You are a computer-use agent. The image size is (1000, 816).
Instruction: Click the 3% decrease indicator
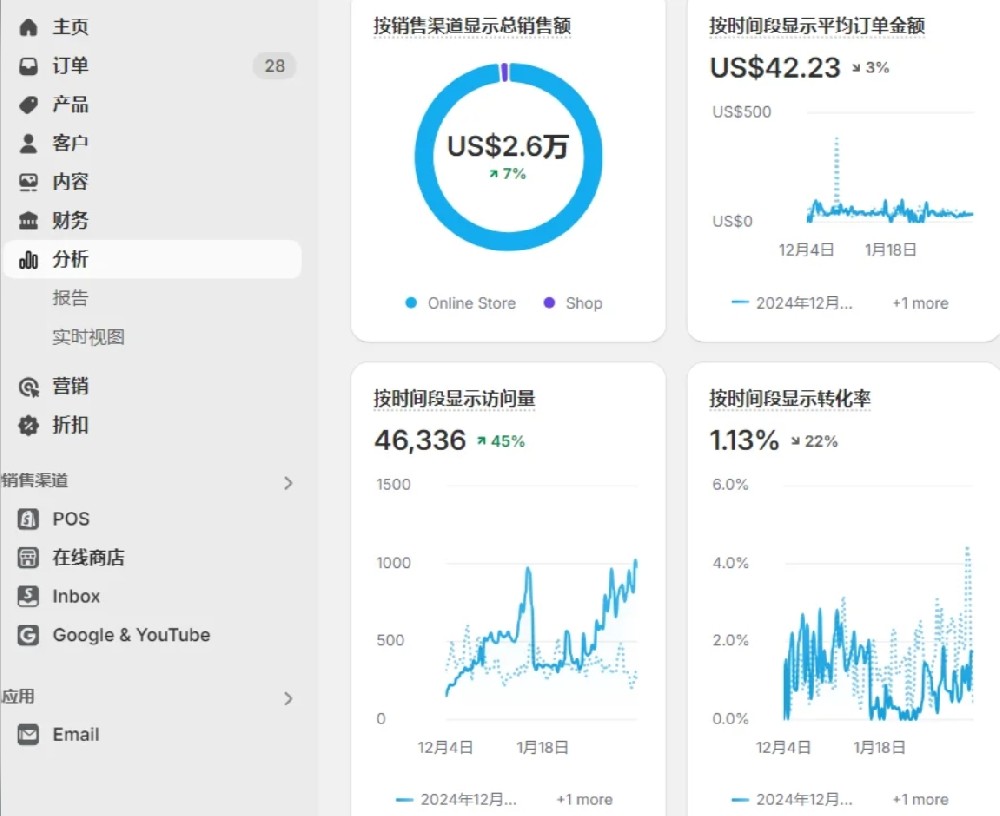point(871,68)
